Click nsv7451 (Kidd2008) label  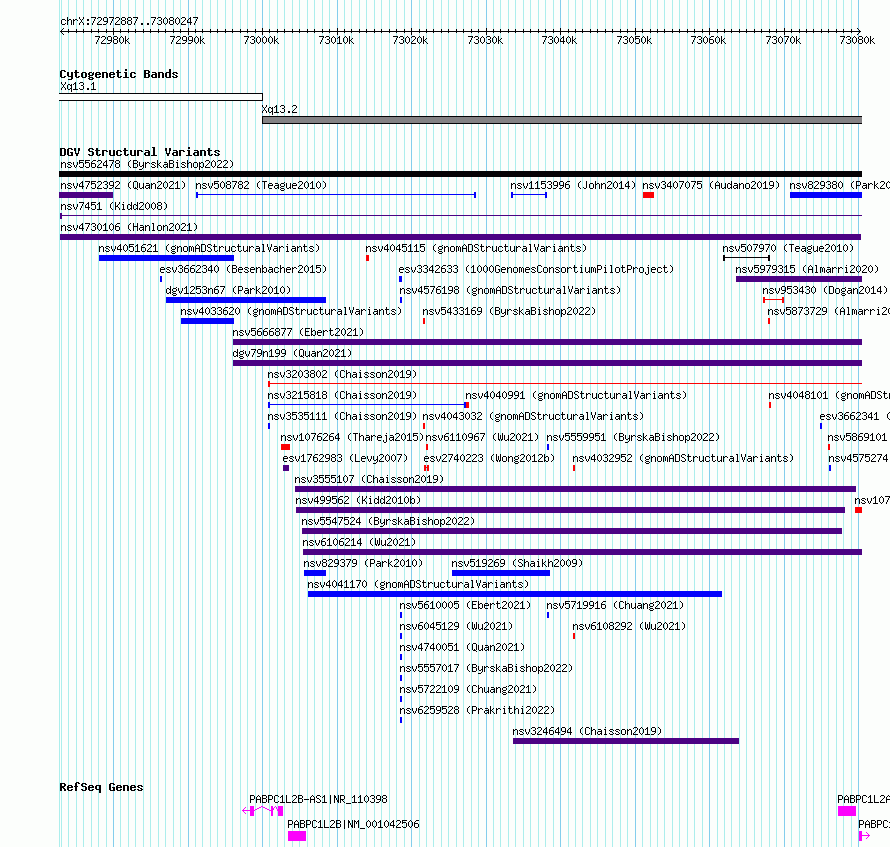pos(114,207)
